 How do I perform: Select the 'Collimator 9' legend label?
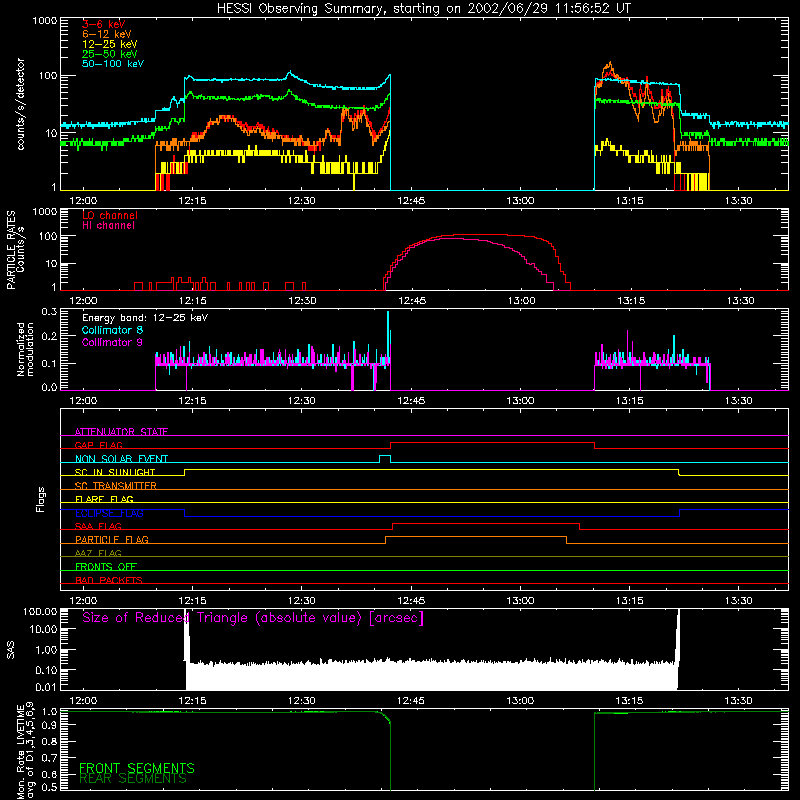click(x=112, y=342)
